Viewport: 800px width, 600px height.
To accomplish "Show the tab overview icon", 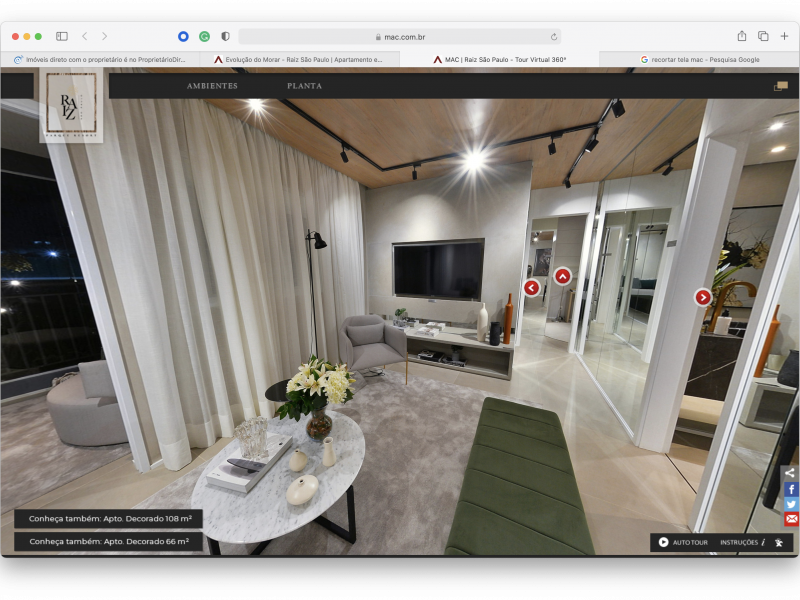I will [x=763, y=36].
